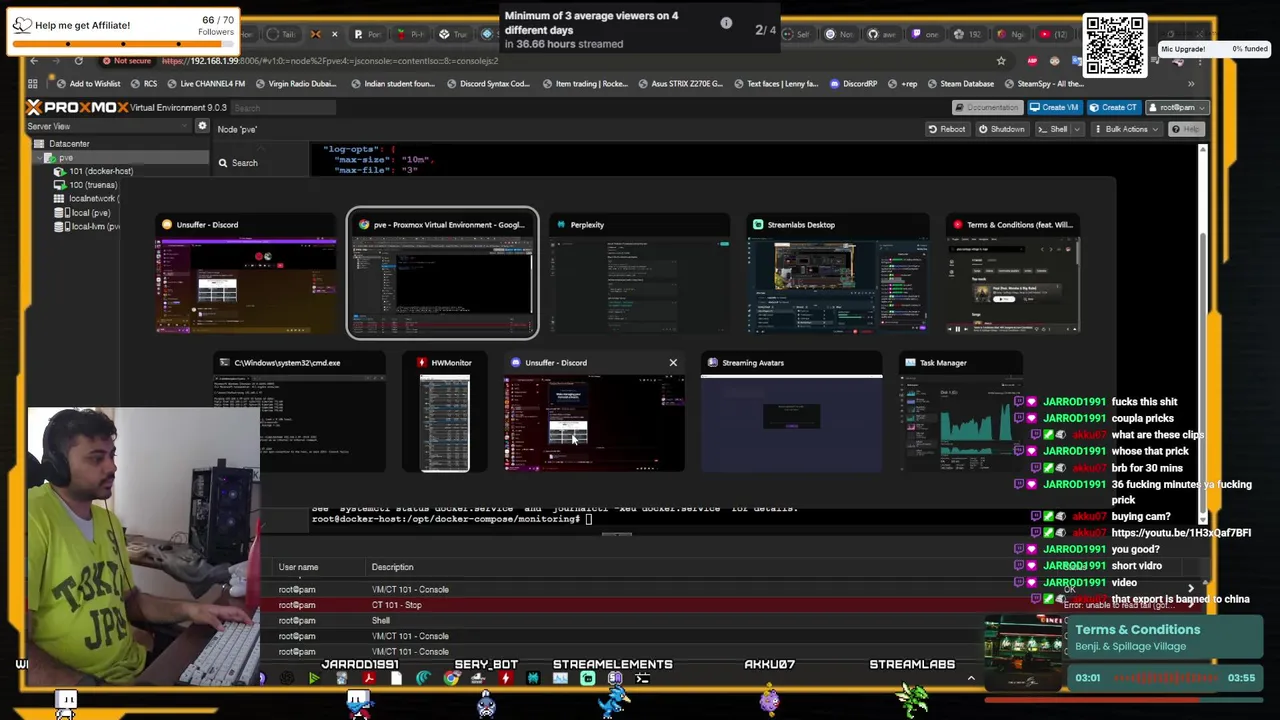
Task: Click Chrome icon on pve Proxmox title
Action: click(364, 225)
